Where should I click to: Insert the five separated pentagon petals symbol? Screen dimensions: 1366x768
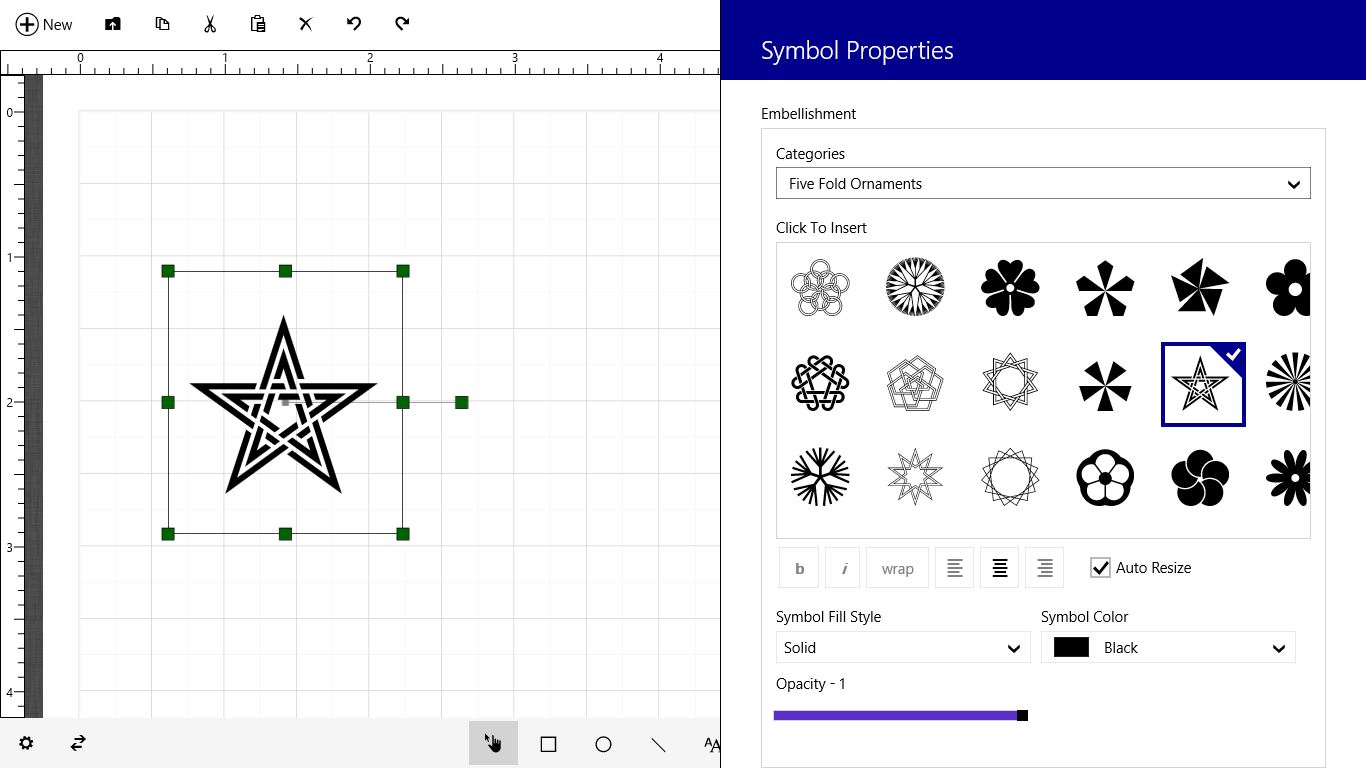[x=1105, y=287]
